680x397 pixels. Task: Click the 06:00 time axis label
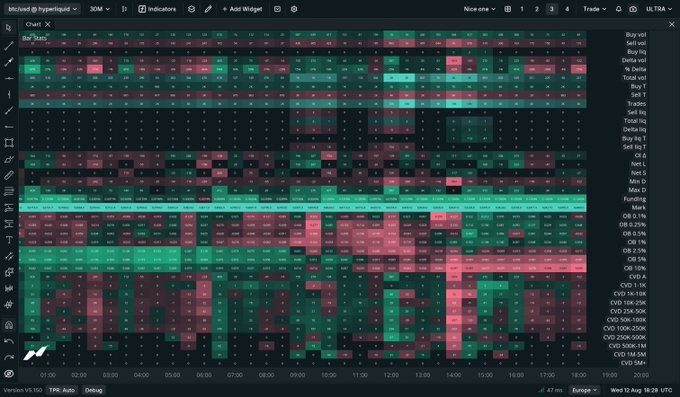pos(204,375)
